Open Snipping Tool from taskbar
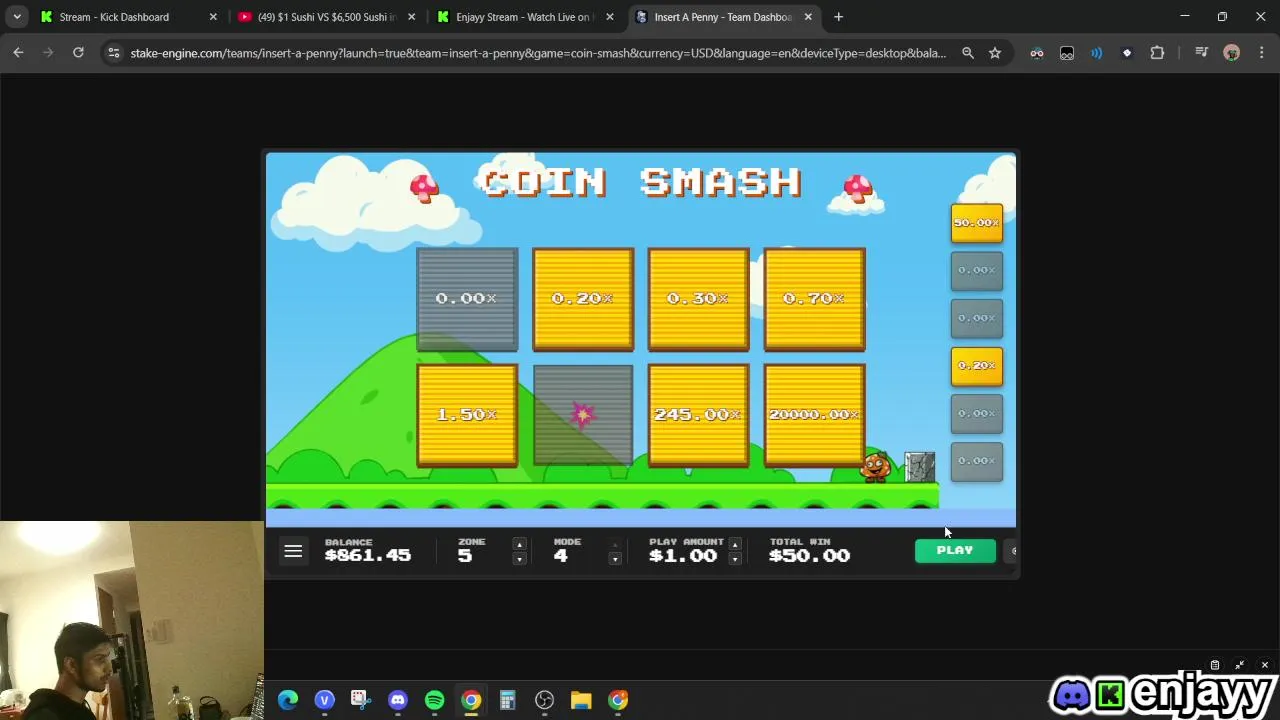Image resolution: width=1280 pixels, height=720 pixels. (x=361, y=700)
